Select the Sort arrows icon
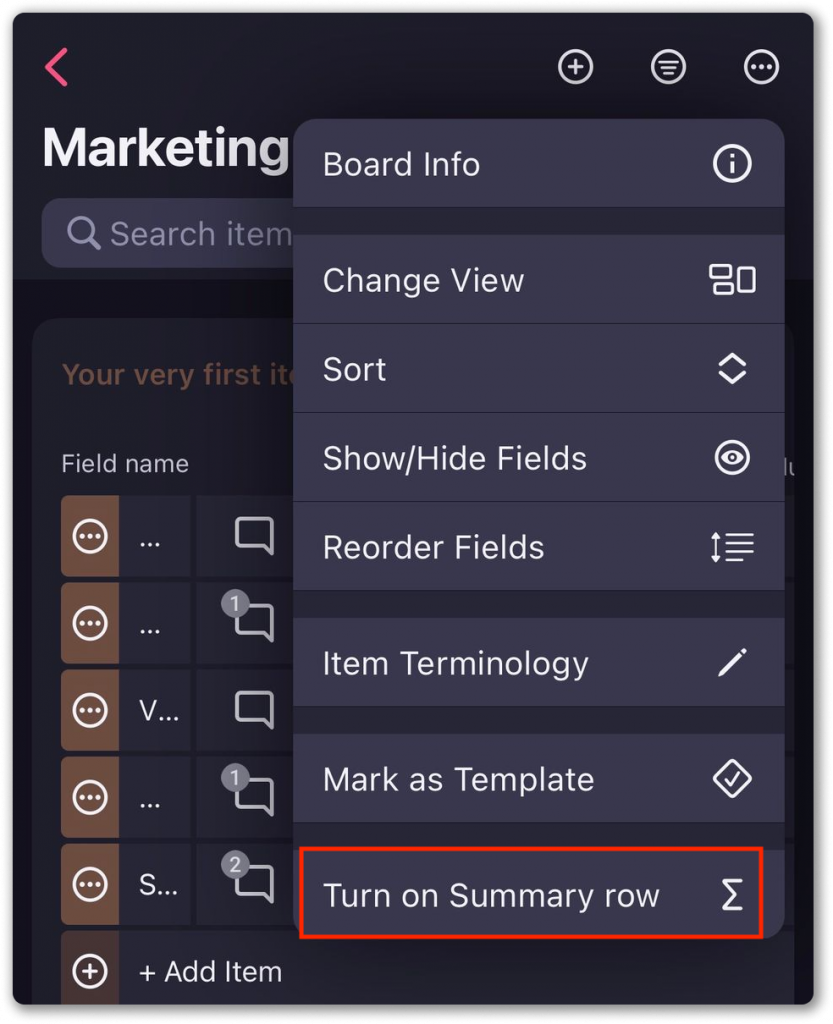The image size is (833, 1024). click(x=731, y=368)
